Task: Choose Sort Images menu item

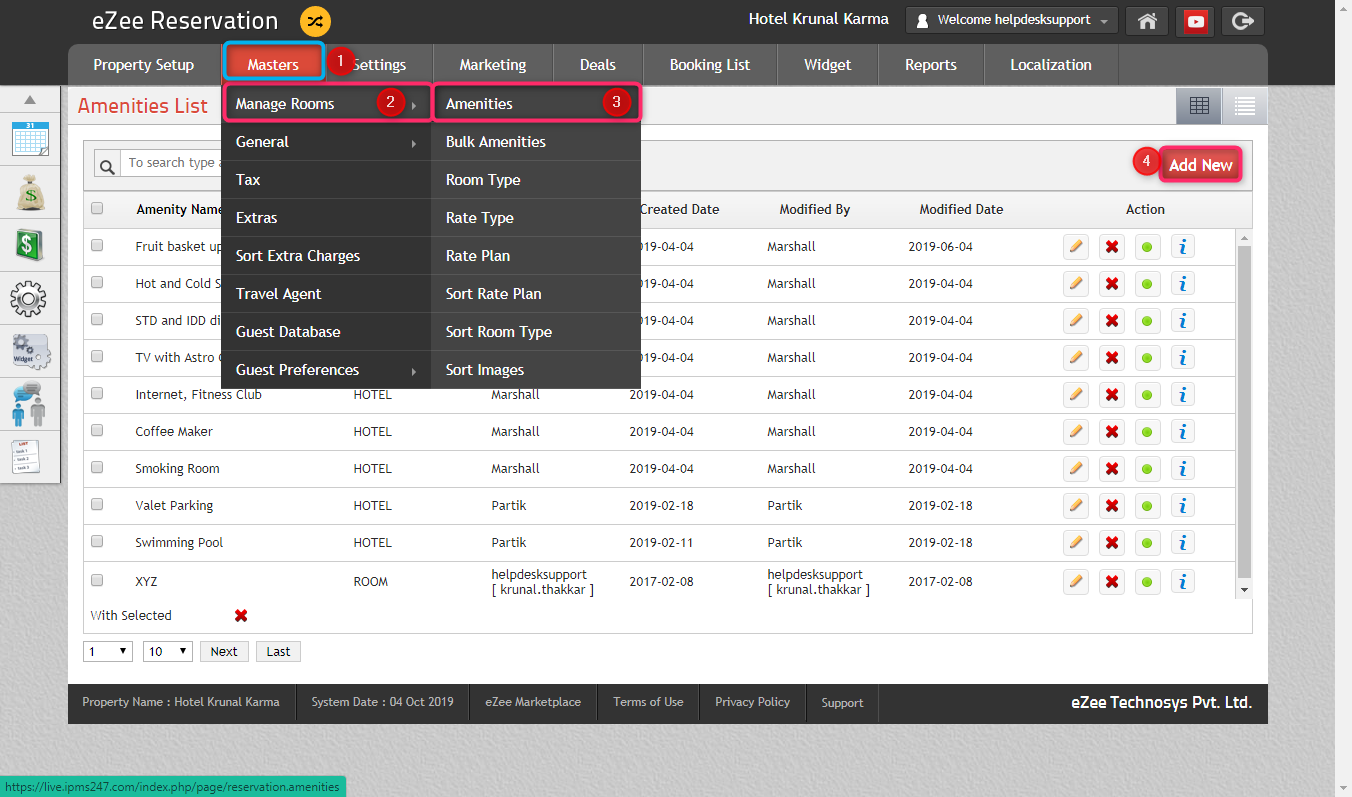Action: 536,370
